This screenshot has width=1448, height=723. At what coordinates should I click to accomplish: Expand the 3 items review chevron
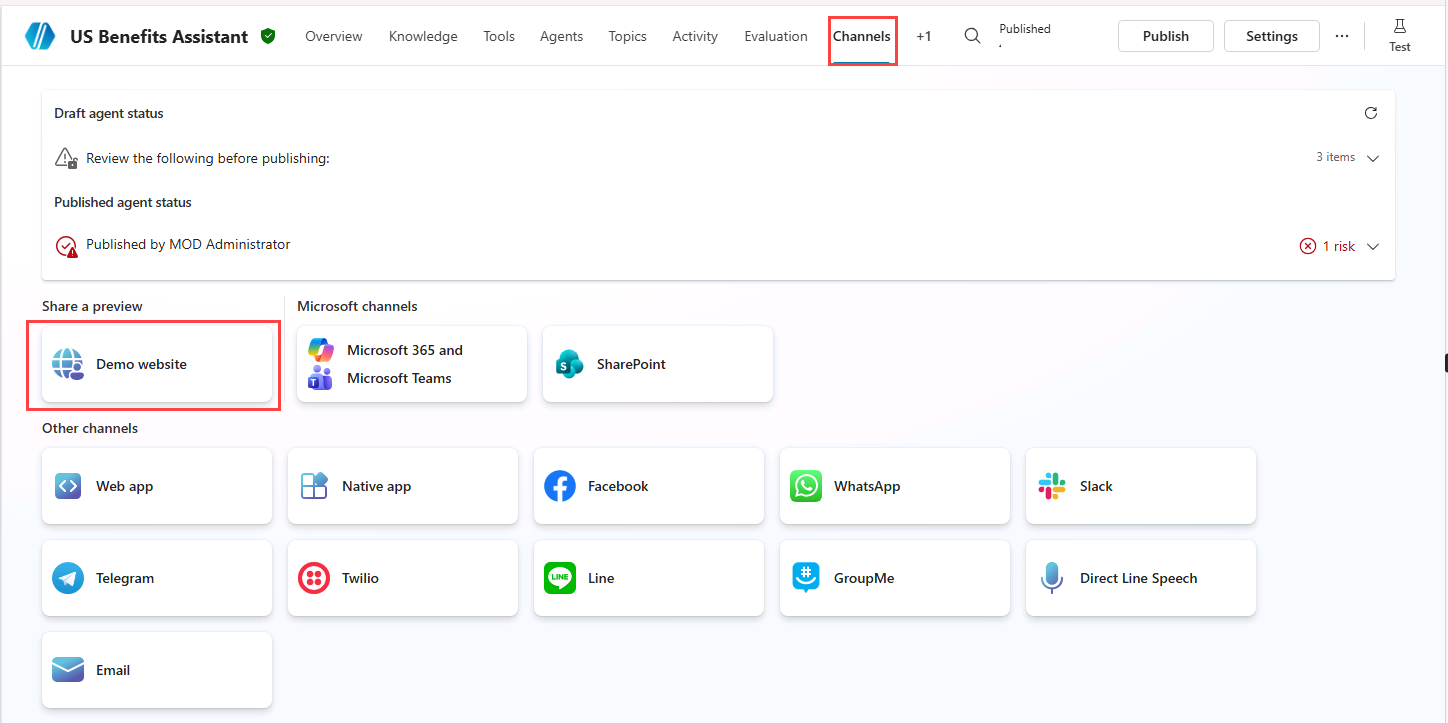pyautogui.click(x=1373, y=158)
